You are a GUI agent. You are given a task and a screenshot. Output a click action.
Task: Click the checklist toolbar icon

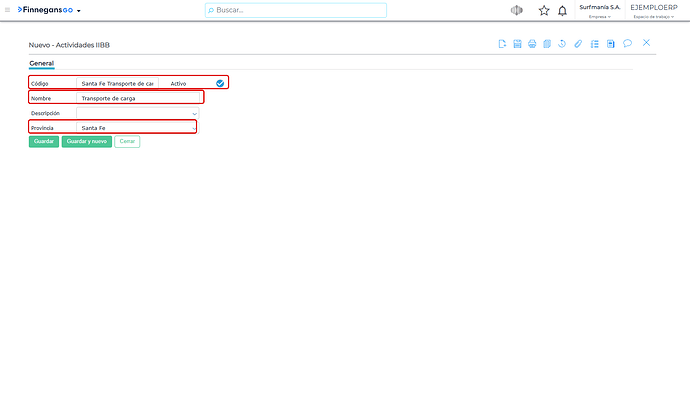point(595,44)
